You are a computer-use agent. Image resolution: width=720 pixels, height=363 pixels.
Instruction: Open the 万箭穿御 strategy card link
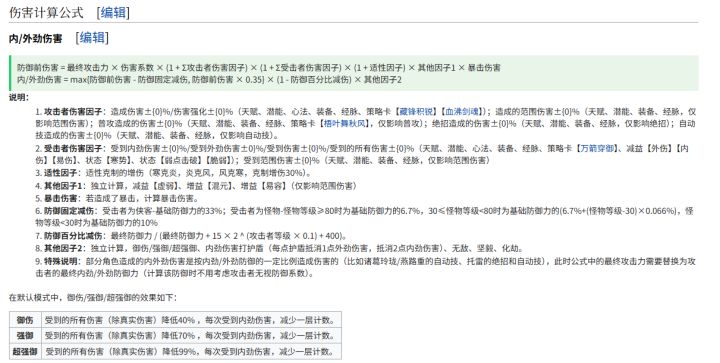(596, 148)
